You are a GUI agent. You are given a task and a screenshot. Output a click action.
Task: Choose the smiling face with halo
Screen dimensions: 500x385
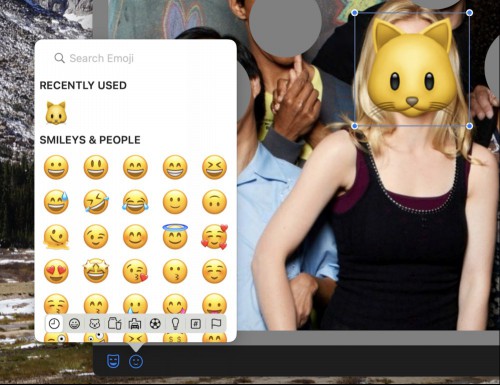pos(175,236)
